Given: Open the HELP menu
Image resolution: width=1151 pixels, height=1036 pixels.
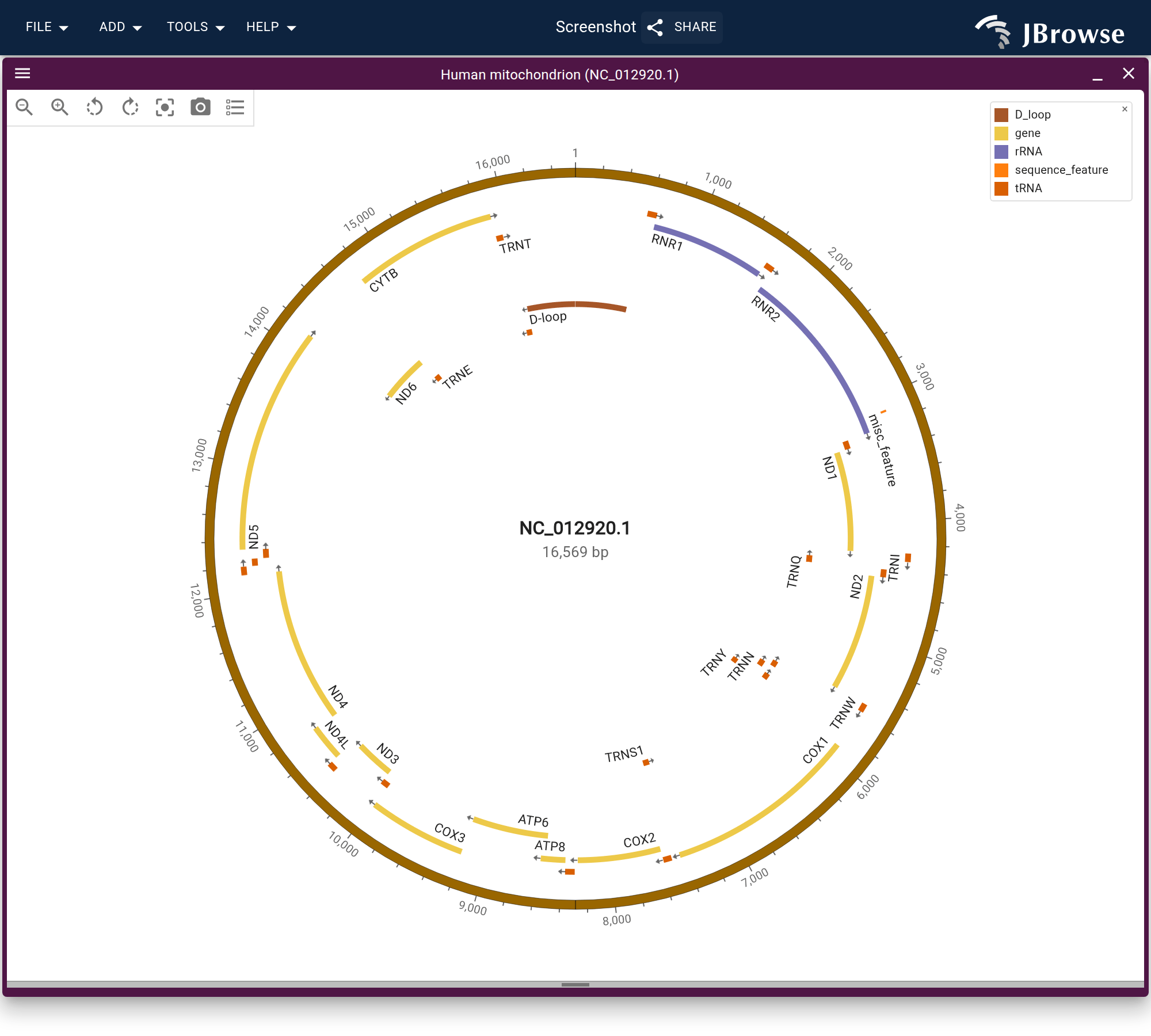Looking at the screenshot, I should (x=271, y=27).
